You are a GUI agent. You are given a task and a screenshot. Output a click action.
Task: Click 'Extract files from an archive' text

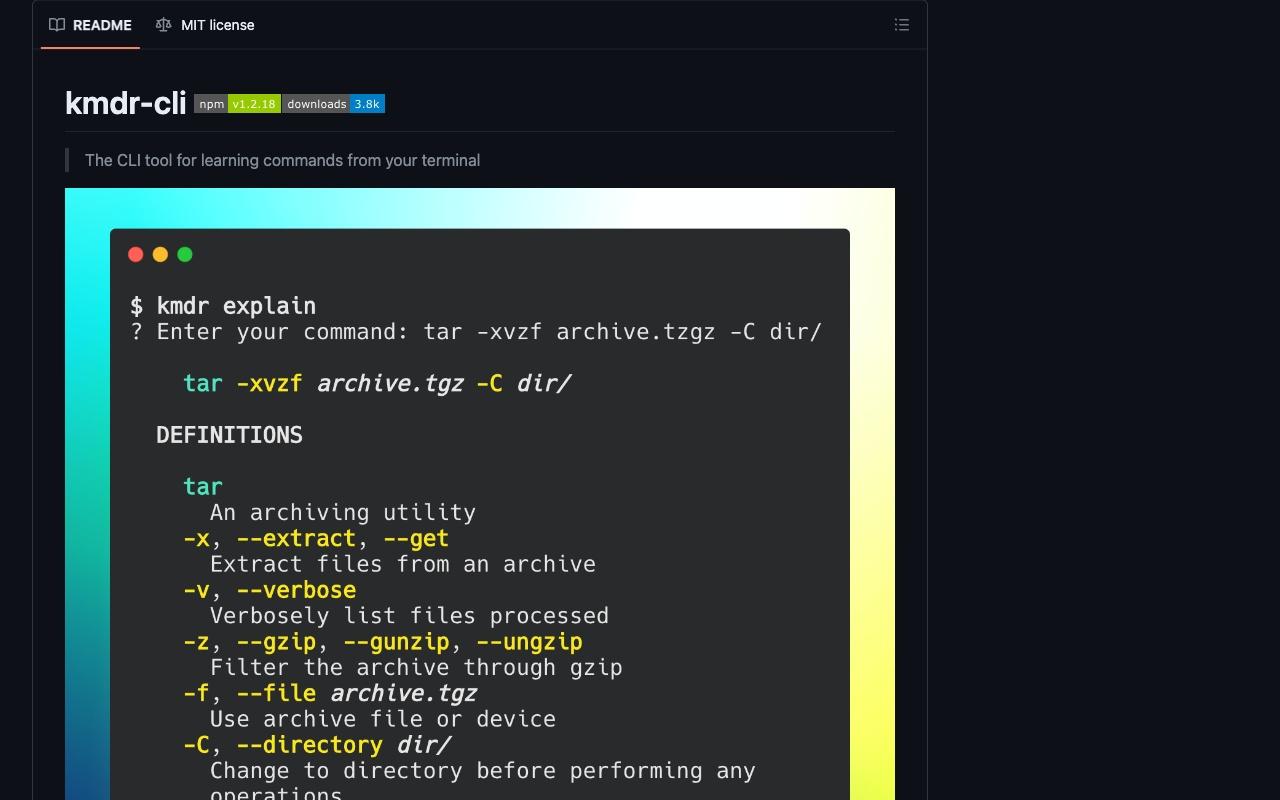click(403, 564)
